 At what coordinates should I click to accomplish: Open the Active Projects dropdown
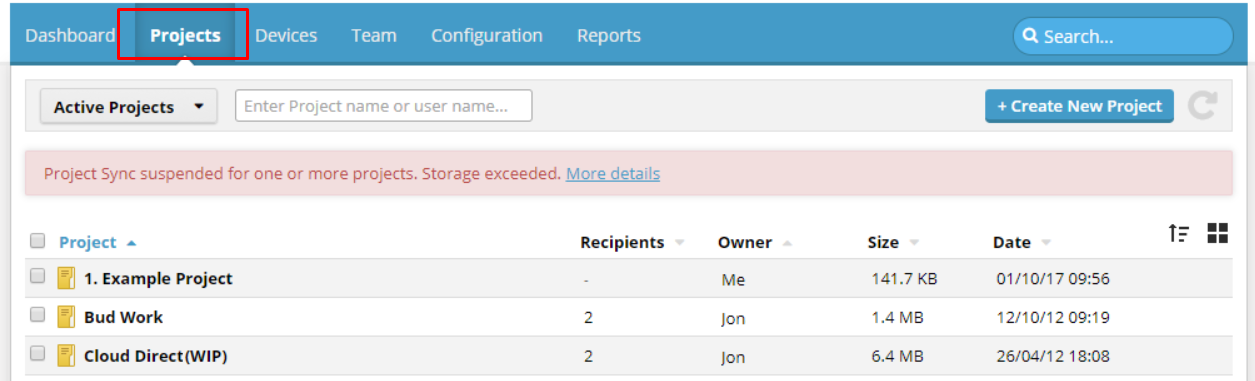(x=128, y=107)
